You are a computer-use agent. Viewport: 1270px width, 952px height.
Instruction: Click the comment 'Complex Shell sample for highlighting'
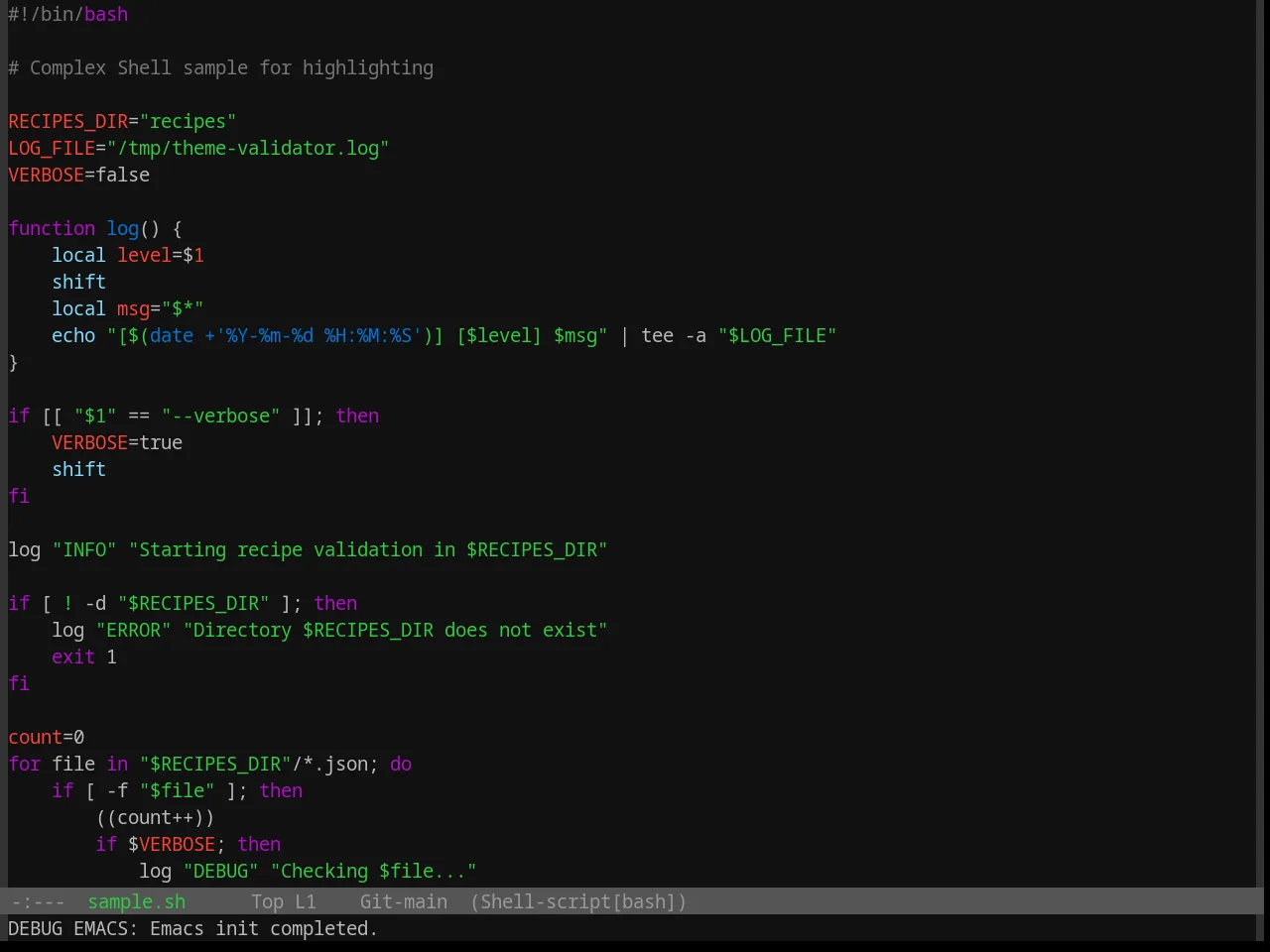231,67
